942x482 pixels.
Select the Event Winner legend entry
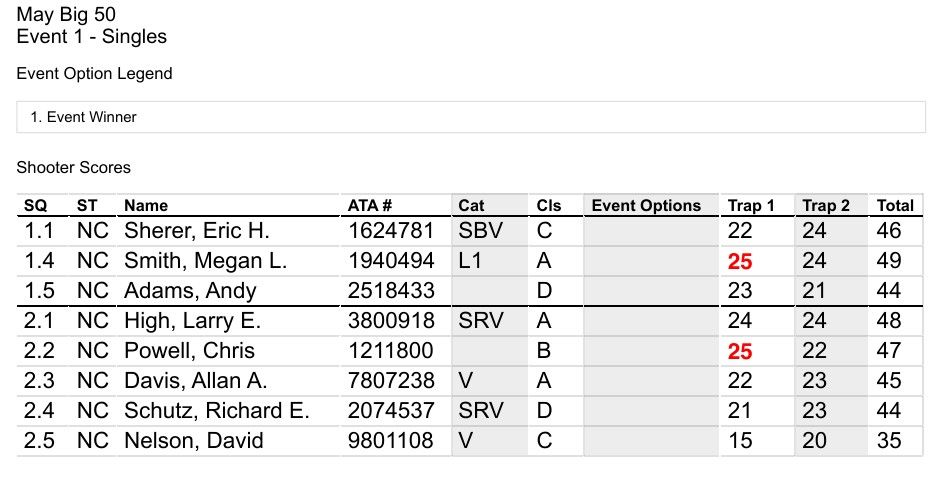click(84, 117)
